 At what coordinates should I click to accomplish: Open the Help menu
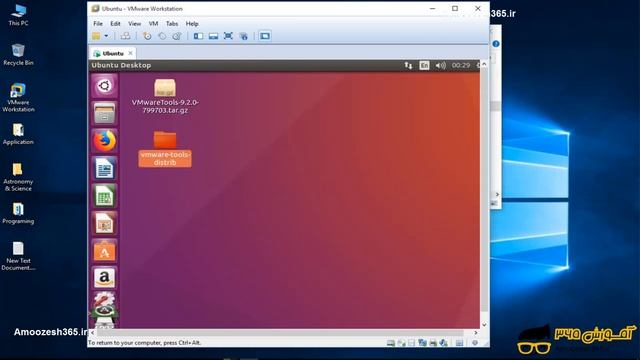192,24
